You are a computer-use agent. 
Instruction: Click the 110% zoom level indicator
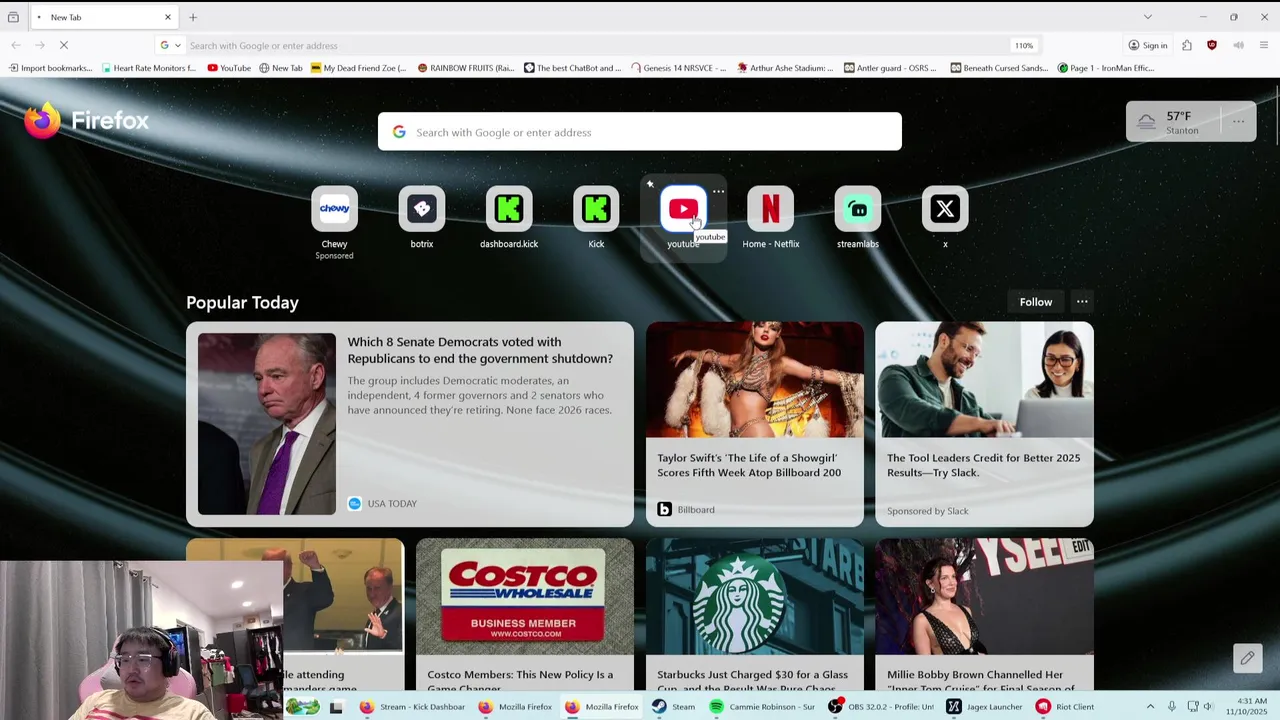tap(1024, 45)
